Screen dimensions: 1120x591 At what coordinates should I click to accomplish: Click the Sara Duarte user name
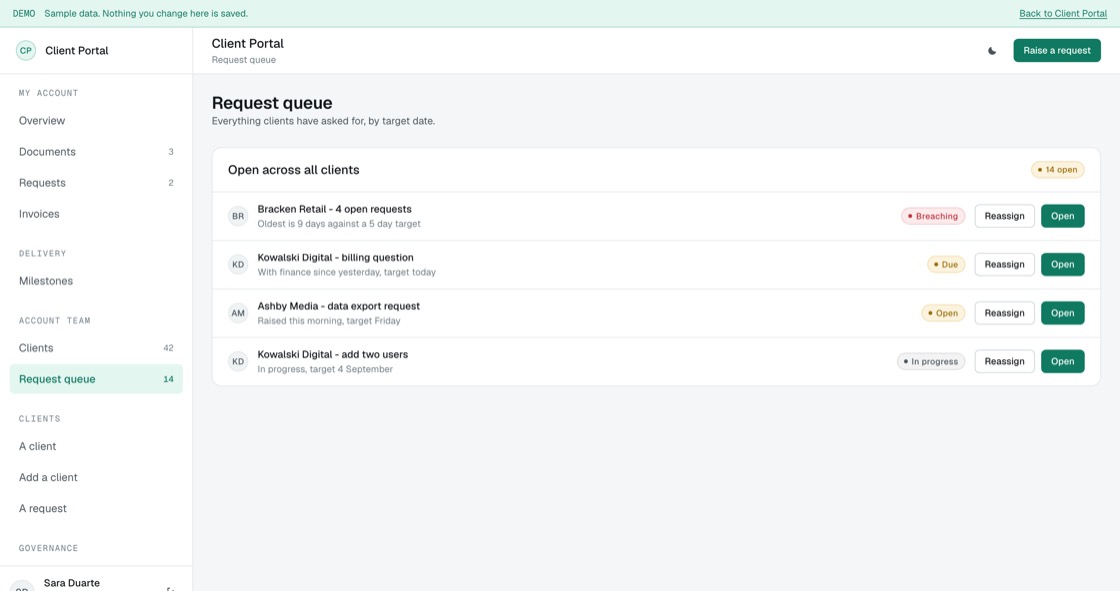71,583
